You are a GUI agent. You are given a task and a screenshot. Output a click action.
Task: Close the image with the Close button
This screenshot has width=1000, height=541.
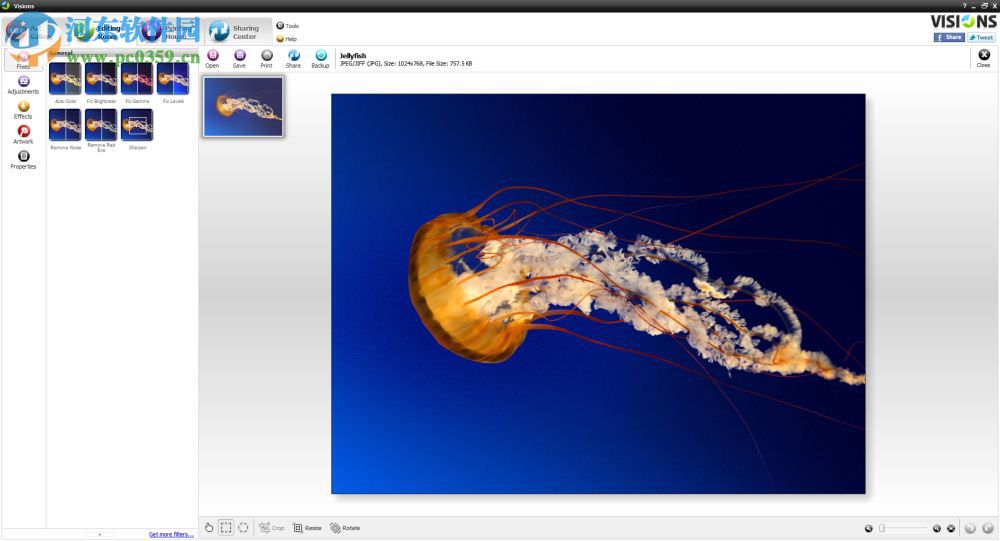(983, 57)
